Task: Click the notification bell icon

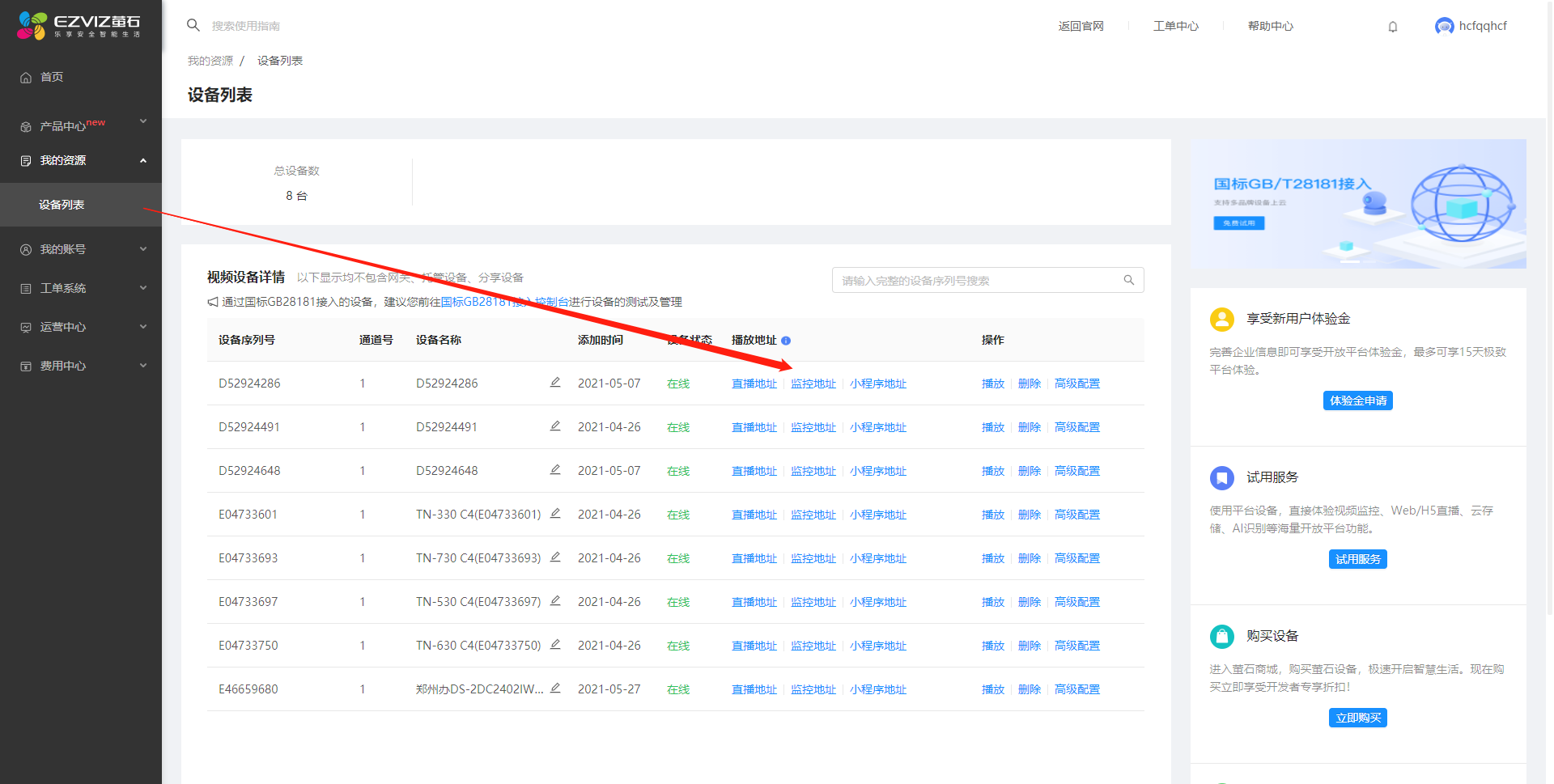Action: click(x=1393, y=27)
